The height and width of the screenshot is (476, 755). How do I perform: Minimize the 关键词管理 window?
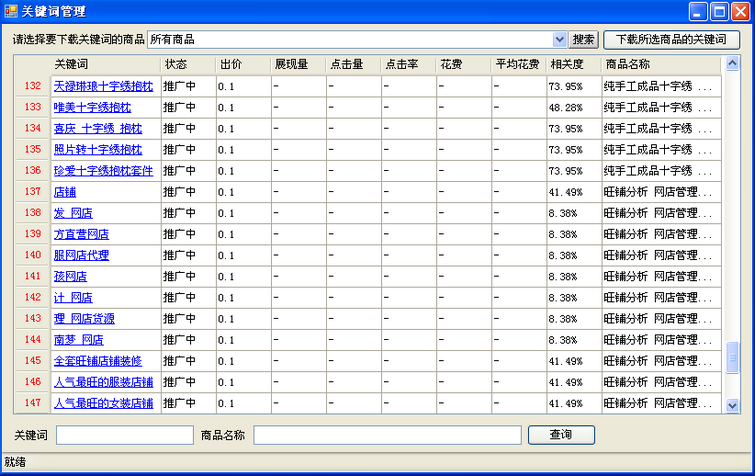pos(698,12)
